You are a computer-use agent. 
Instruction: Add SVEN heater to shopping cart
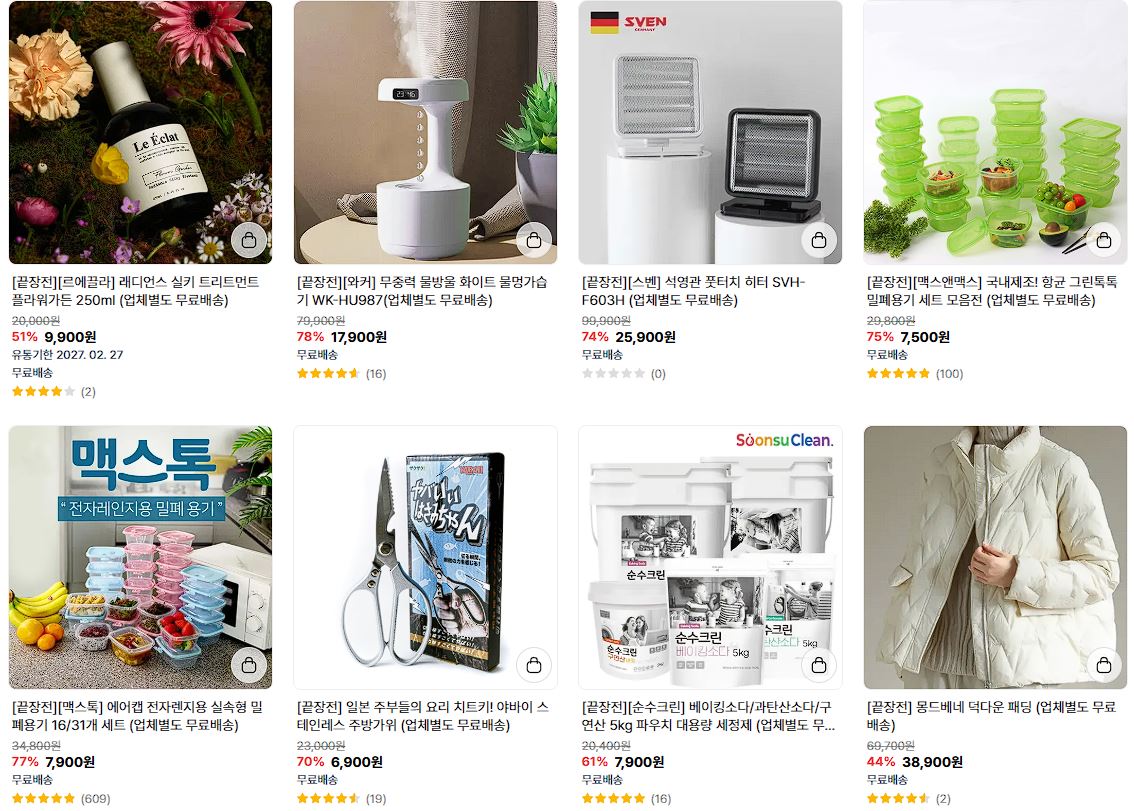819,239
